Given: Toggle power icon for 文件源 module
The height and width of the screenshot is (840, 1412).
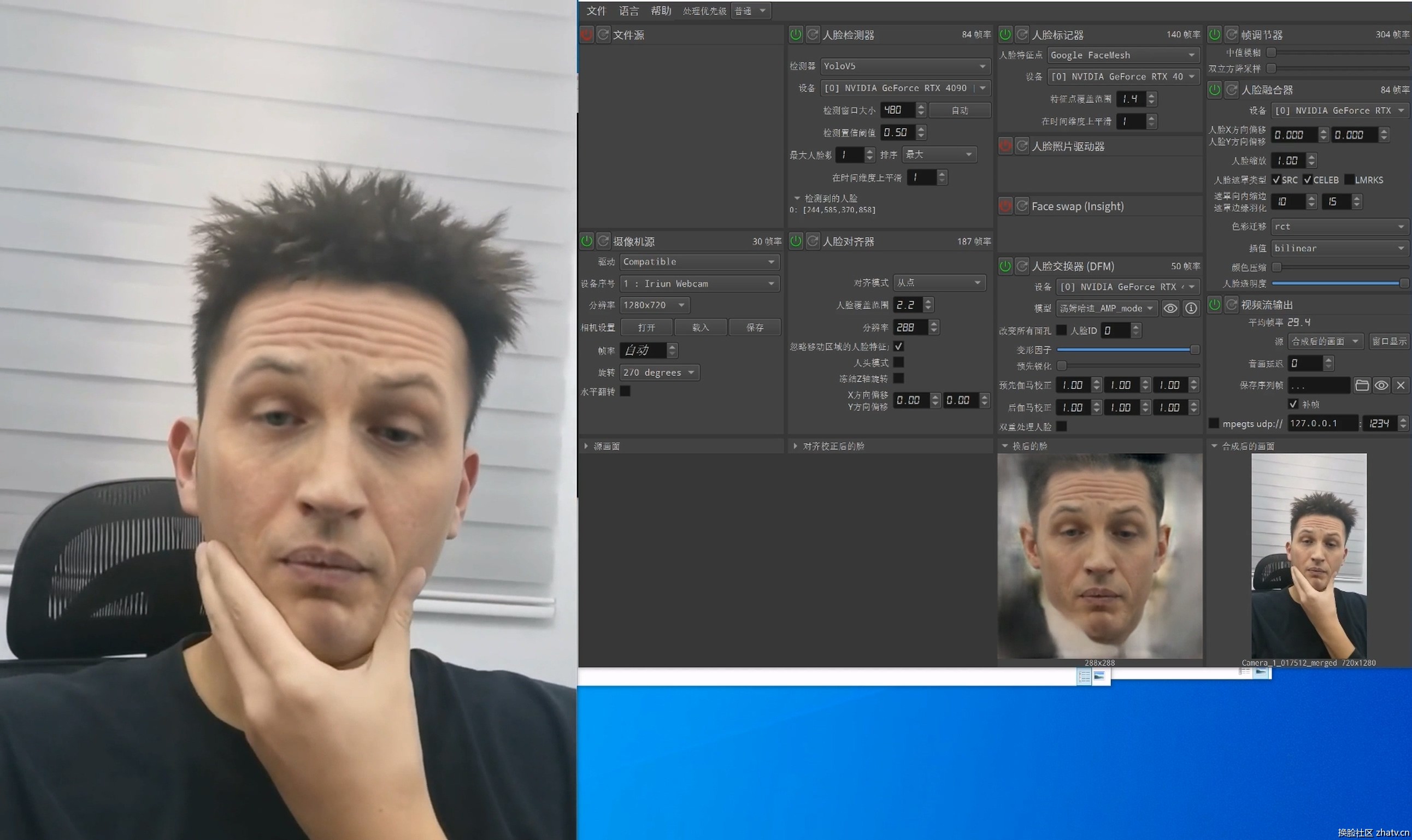Looking at the screenshot, I should pyautogui.click(x=586, y=35).
